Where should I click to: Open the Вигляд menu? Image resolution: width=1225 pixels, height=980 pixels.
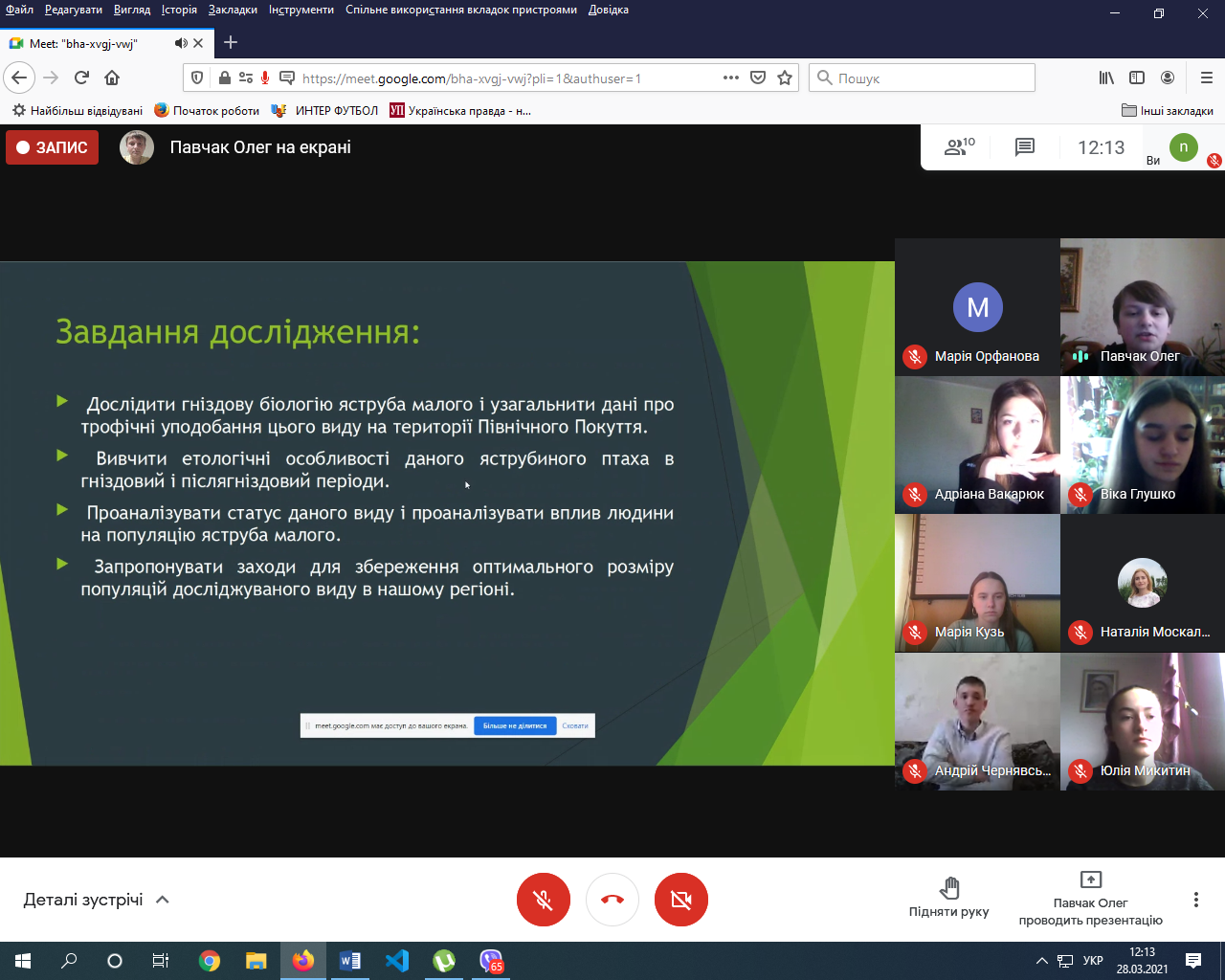(132, 10)
